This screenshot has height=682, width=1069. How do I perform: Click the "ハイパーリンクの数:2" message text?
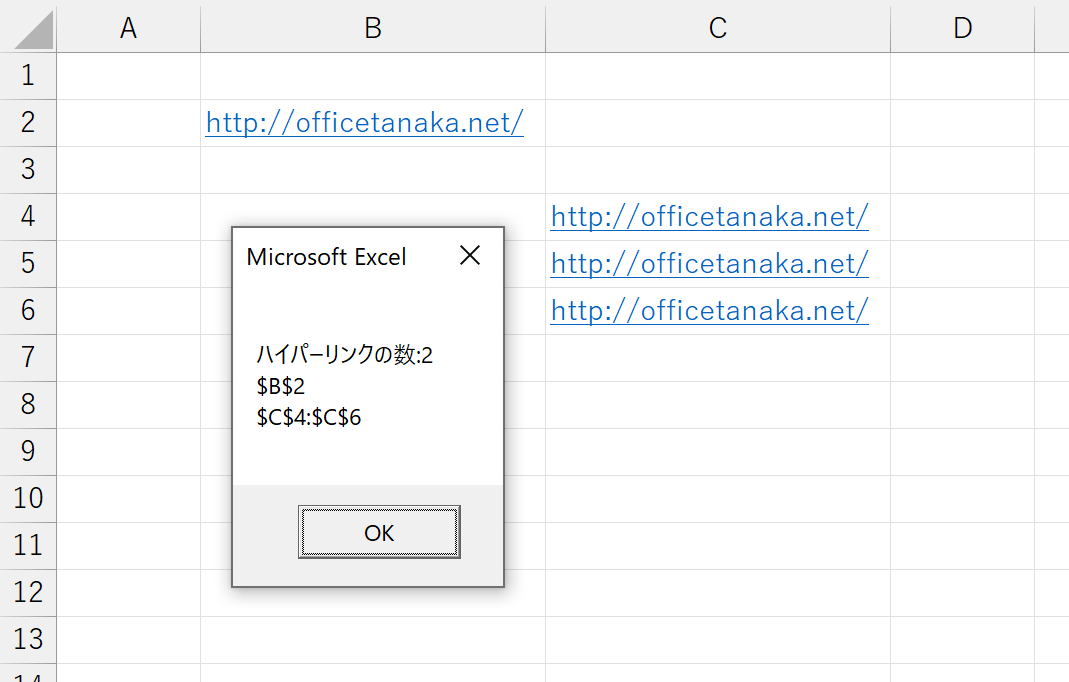[x=344, y=355]
